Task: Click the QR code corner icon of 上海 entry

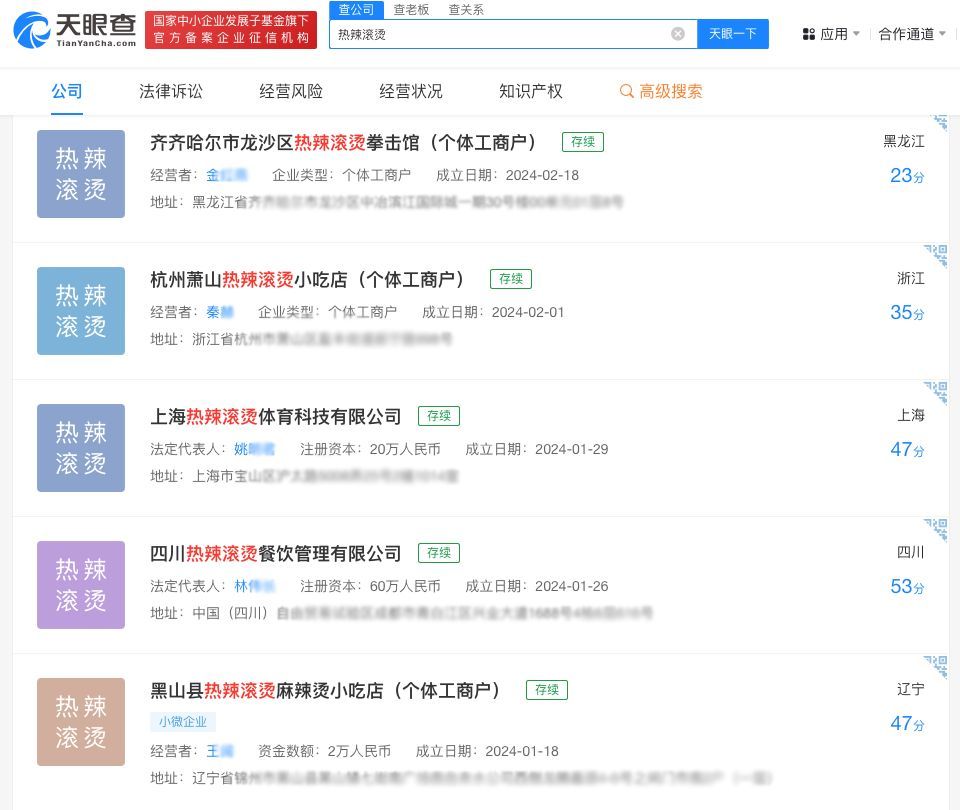Action: pos(937,392)
